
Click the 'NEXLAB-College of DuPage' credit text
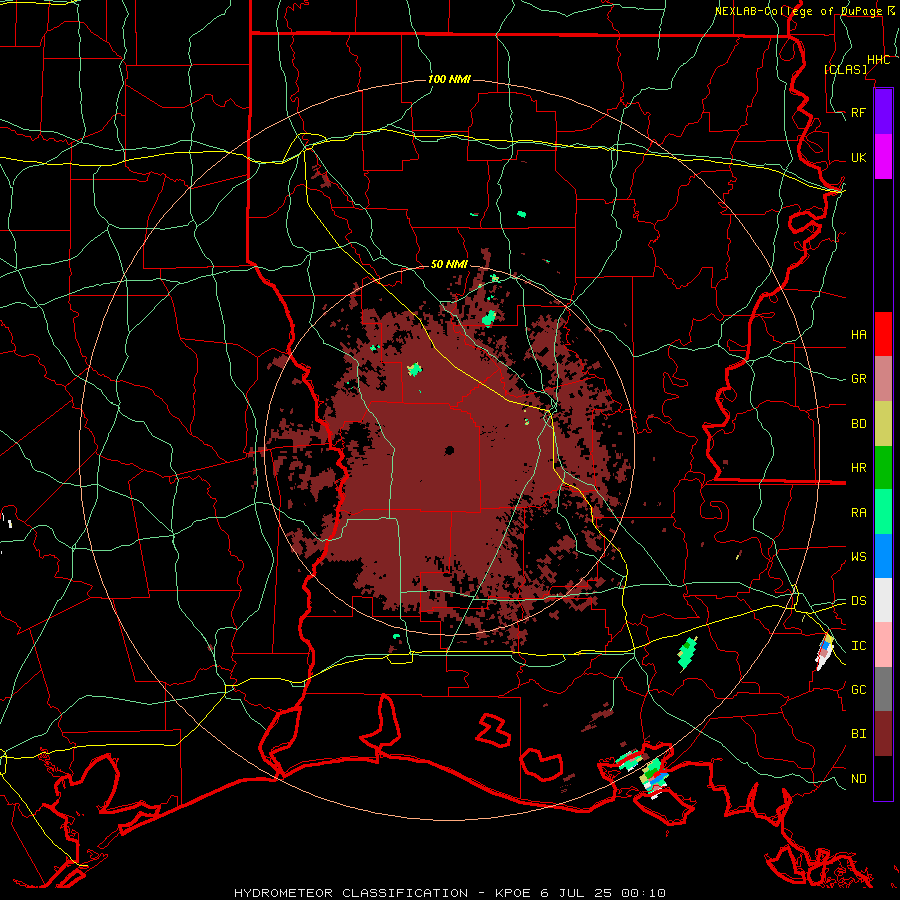pos(800,11)
